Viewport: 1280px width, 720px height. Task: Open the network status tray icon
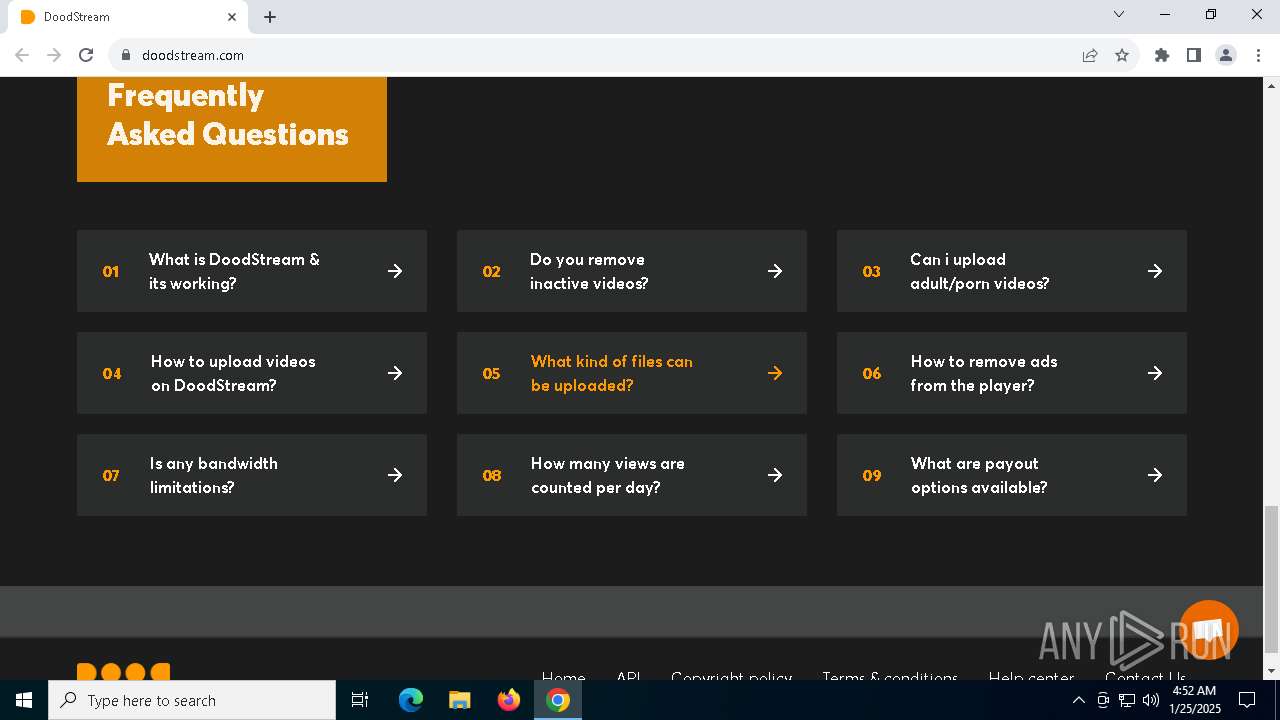point(1127,700)
